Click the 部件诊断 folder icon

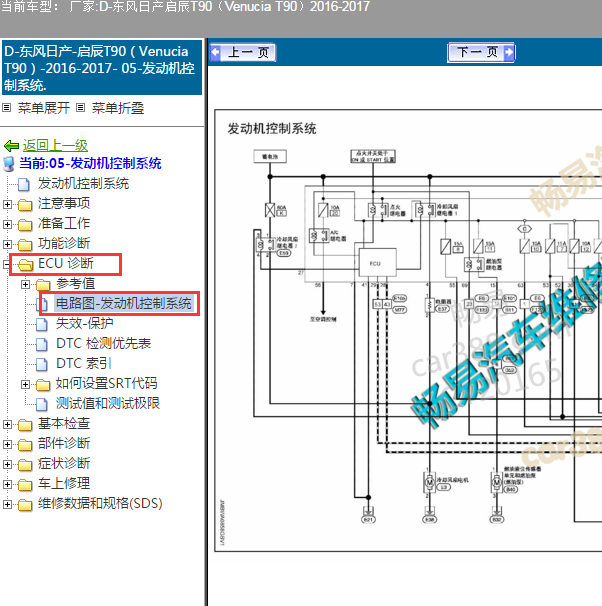click(x=25, y=445)
